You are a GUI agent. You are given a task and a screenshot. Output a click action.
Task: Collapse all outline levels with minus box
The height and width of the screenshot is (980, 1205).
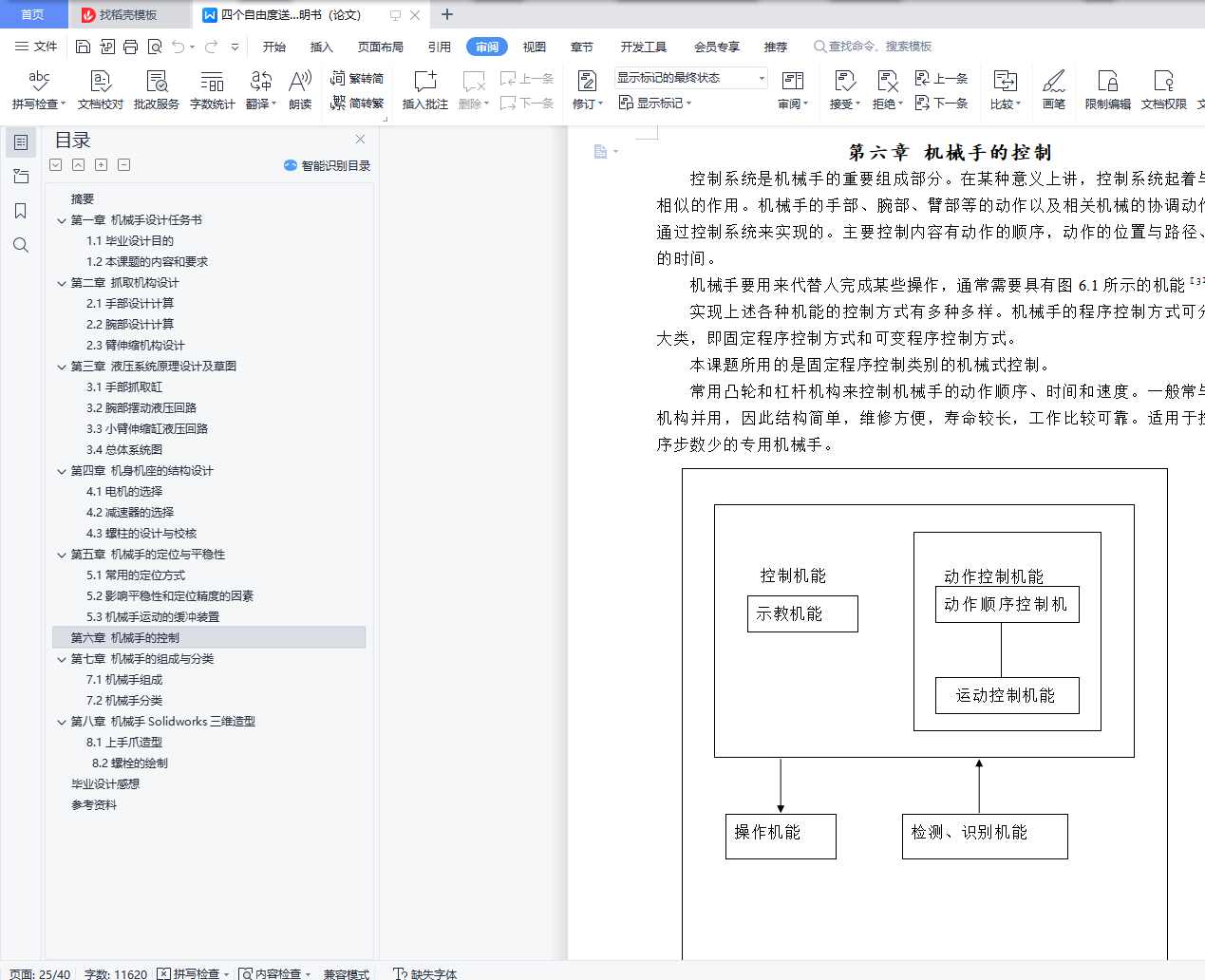click(123, 165)
